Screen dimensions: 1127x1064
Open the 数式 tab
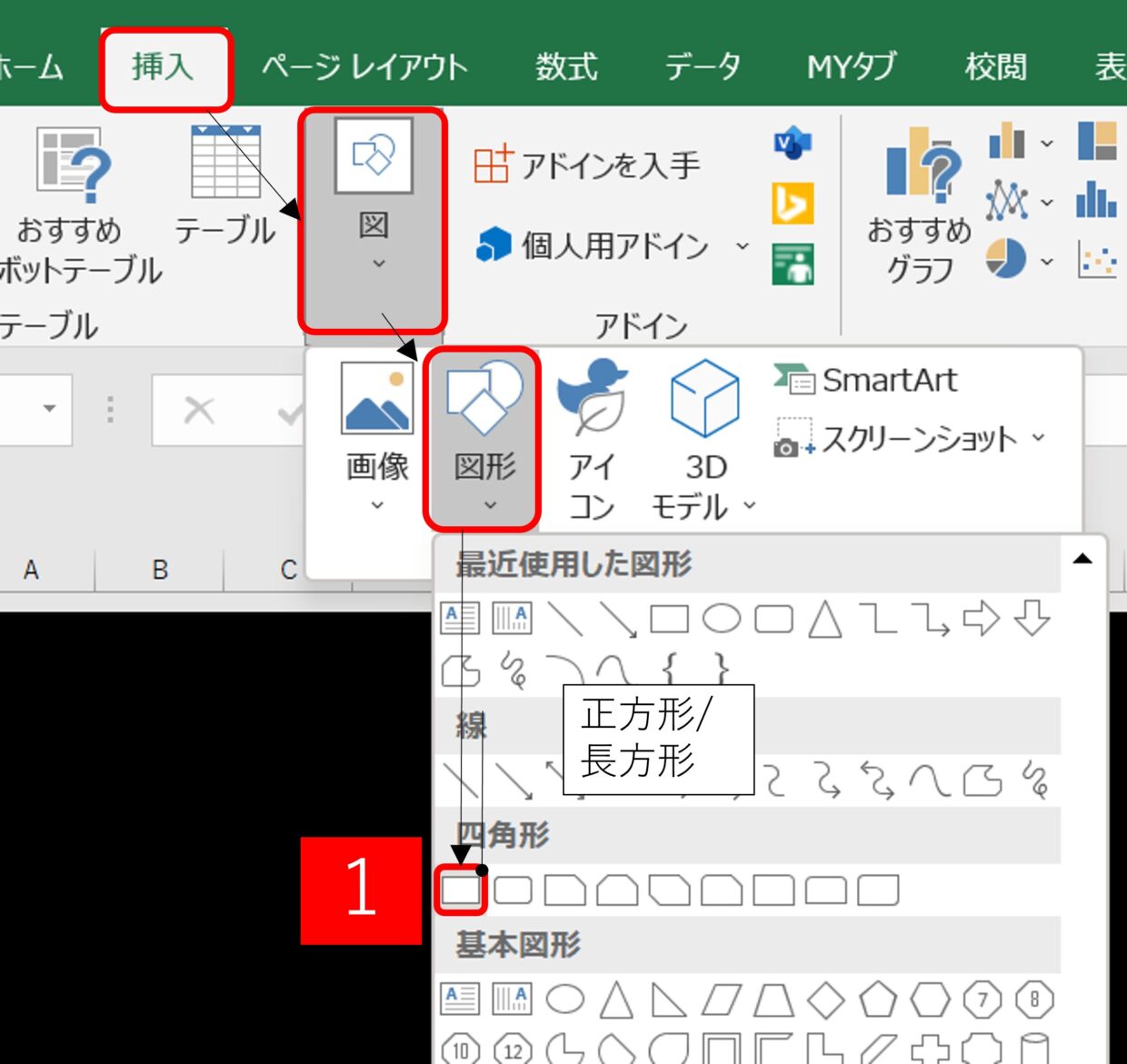[566, 67]
